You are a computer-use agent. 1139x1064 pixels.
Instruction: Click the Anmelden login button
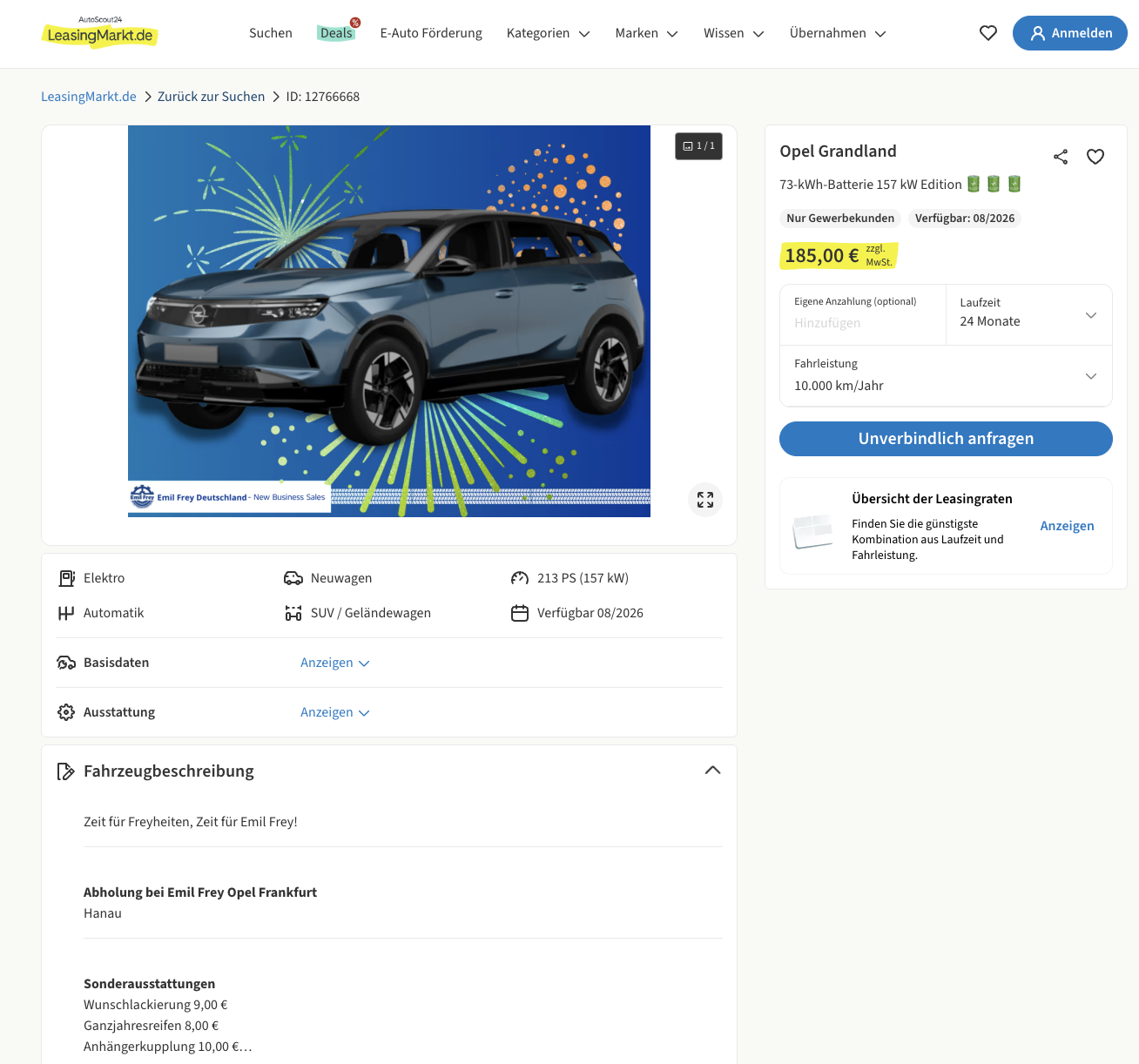pos(1069,33)
